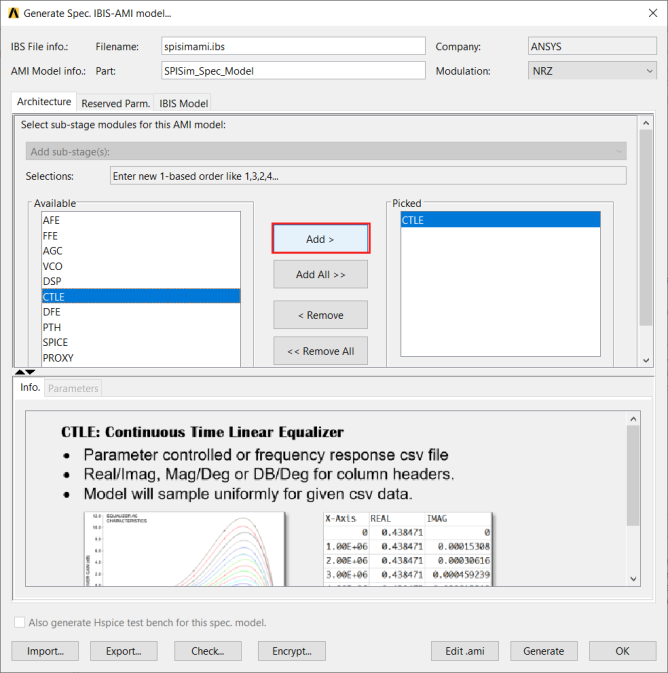Click the Encrypt... button

tap(292, 651)
